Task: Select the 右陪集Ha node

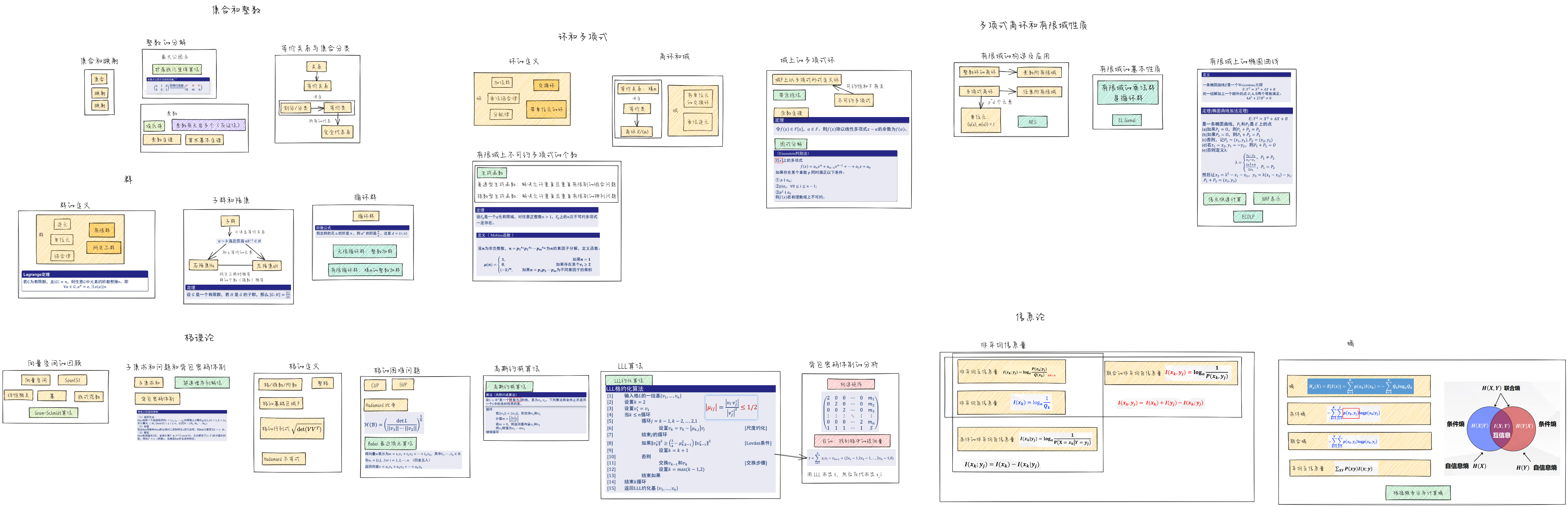Action: click(204, 265)
